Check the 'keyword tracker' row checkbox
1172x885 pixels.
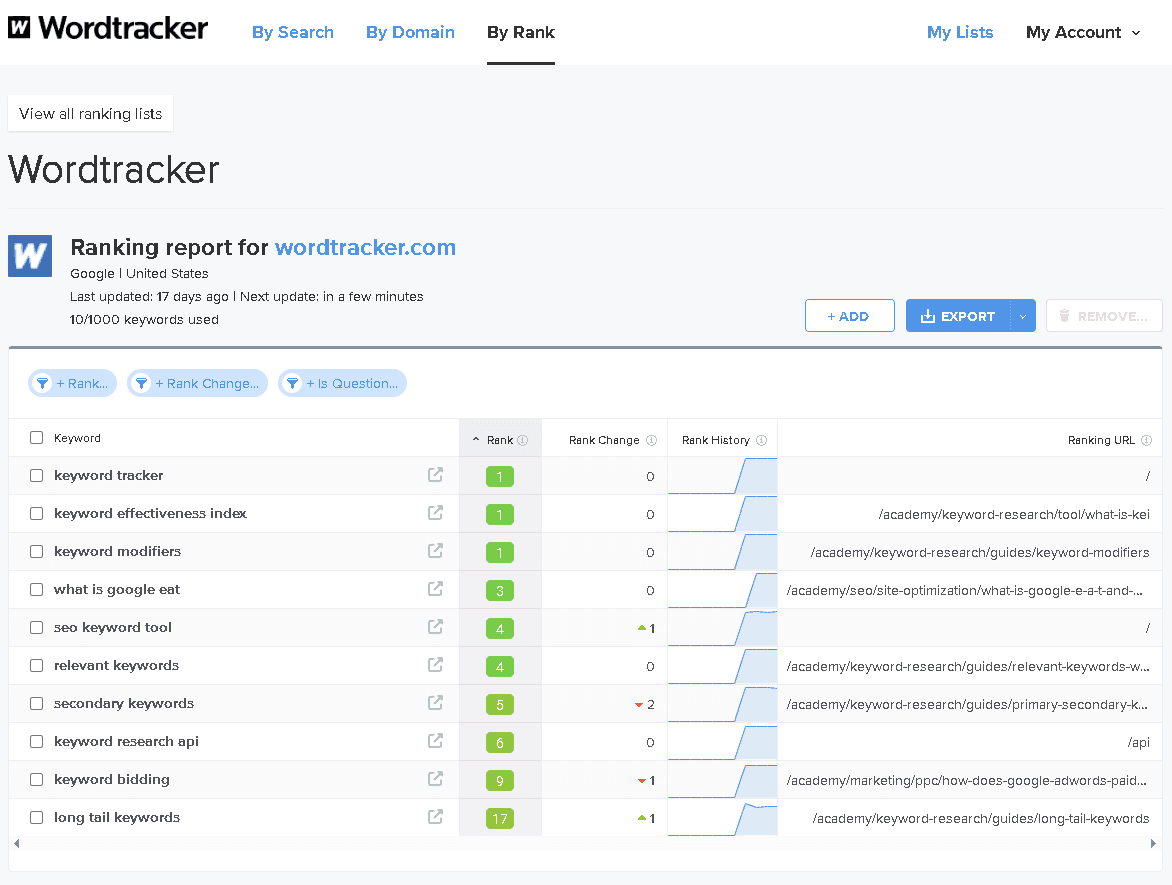click(37, 475)
